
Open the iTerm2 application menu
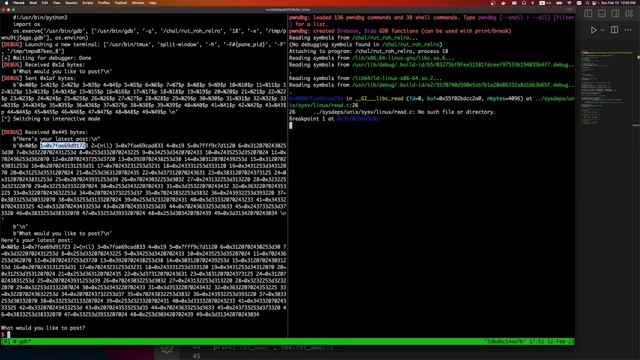(x=19, y=3)
